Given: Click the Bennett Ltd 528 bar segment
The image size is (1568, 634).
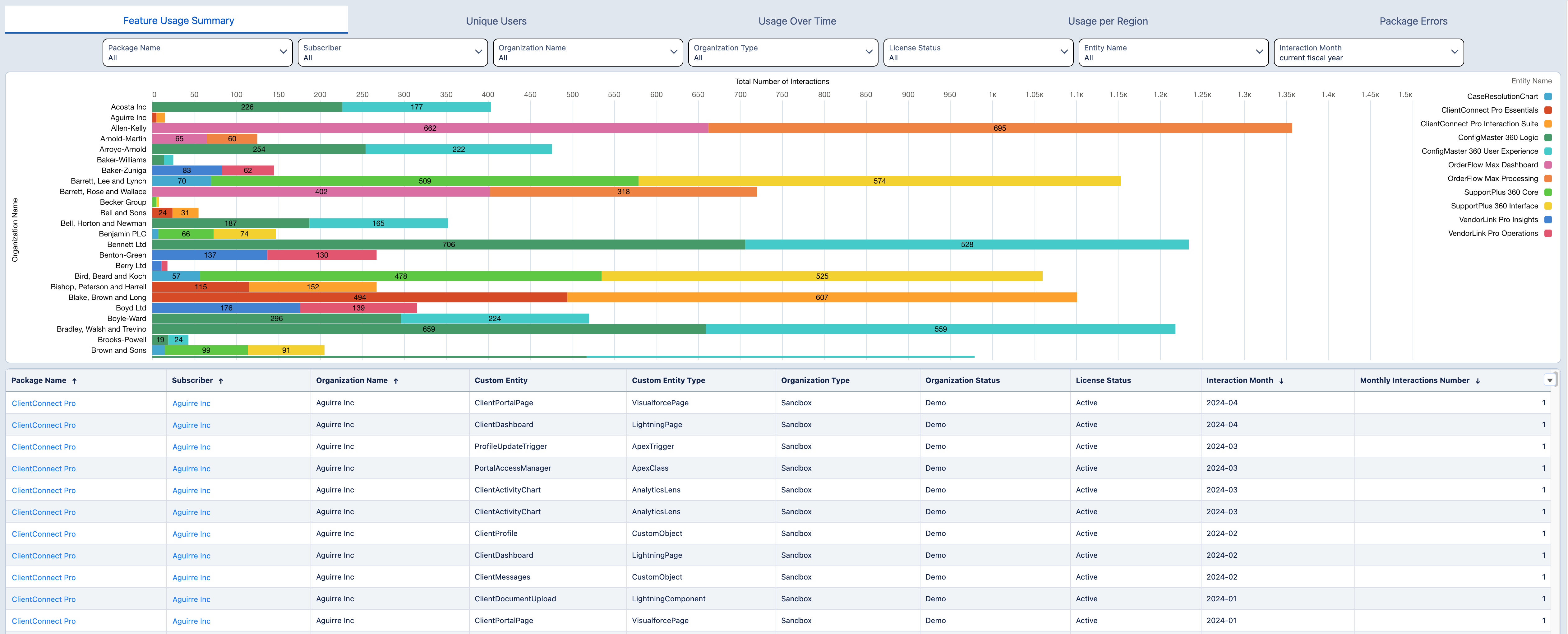Looking at the screenshot, I should pyautogui.click(x=966, y=244).
